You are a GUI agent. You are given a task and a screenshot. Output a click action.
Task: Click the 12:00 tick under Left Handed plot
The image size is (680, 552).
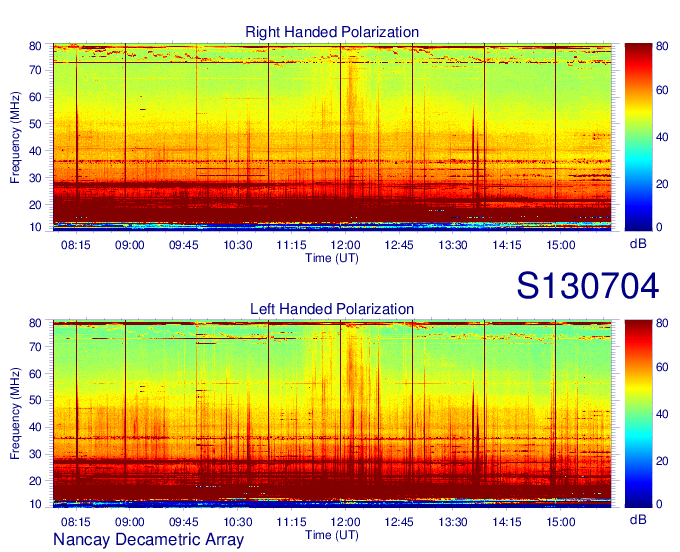(x=345, y=522)
